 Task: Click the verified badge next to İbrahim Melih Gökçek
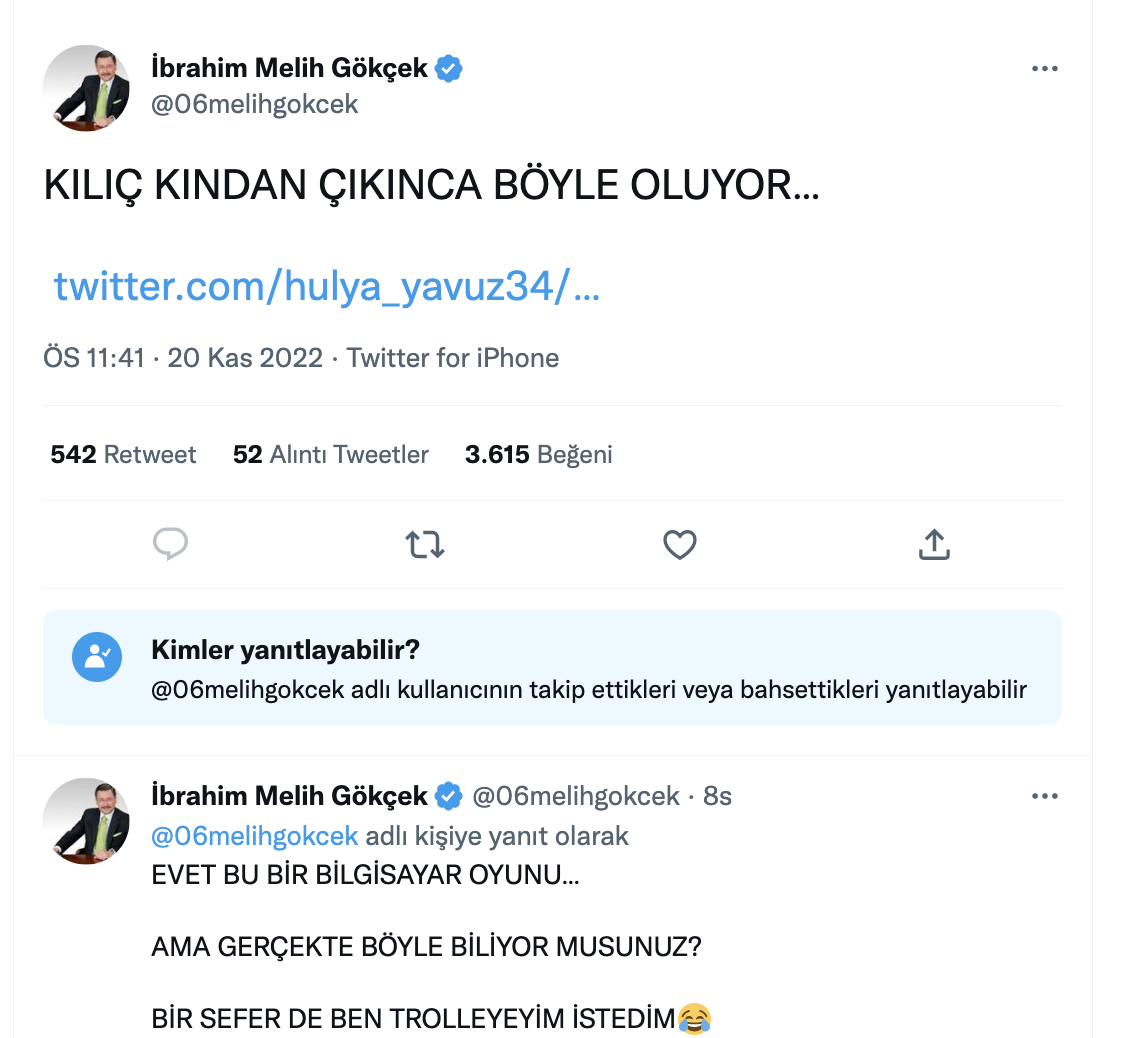(x=448, y=68)
